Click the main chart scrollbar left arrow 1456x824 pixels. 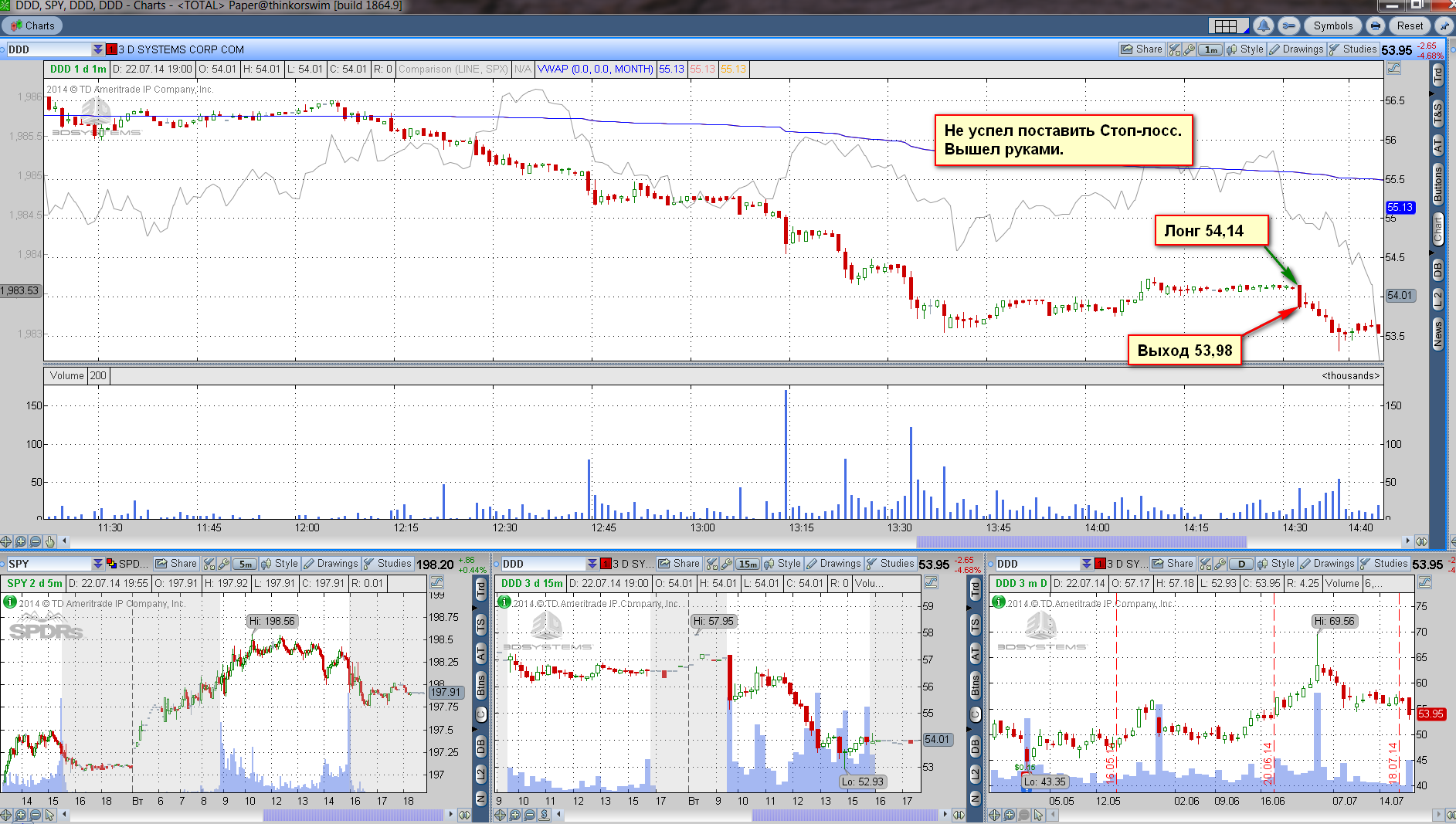pos(65,541)
